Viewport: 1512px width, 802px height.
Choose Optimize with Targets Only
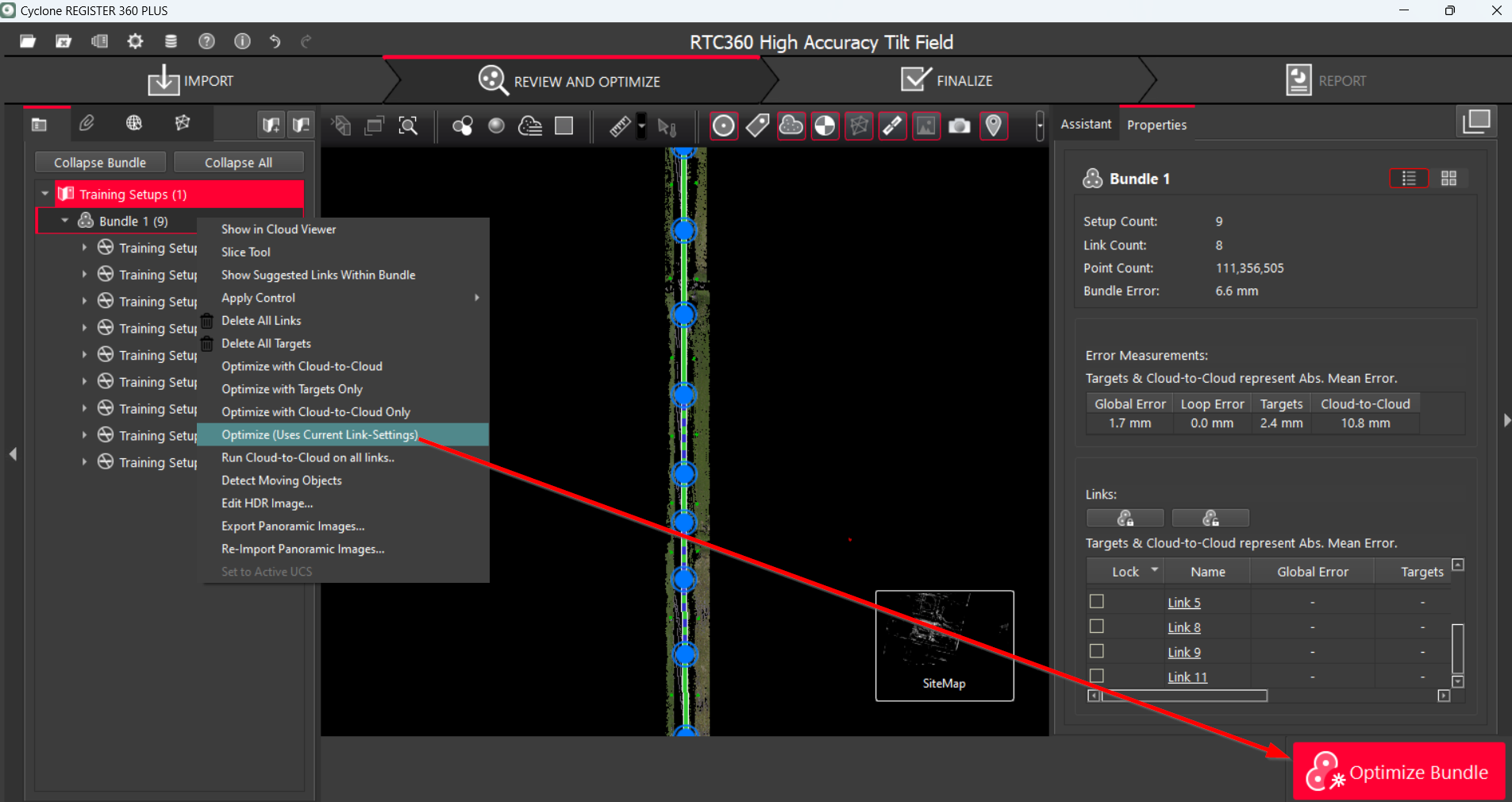click(292, 389)
